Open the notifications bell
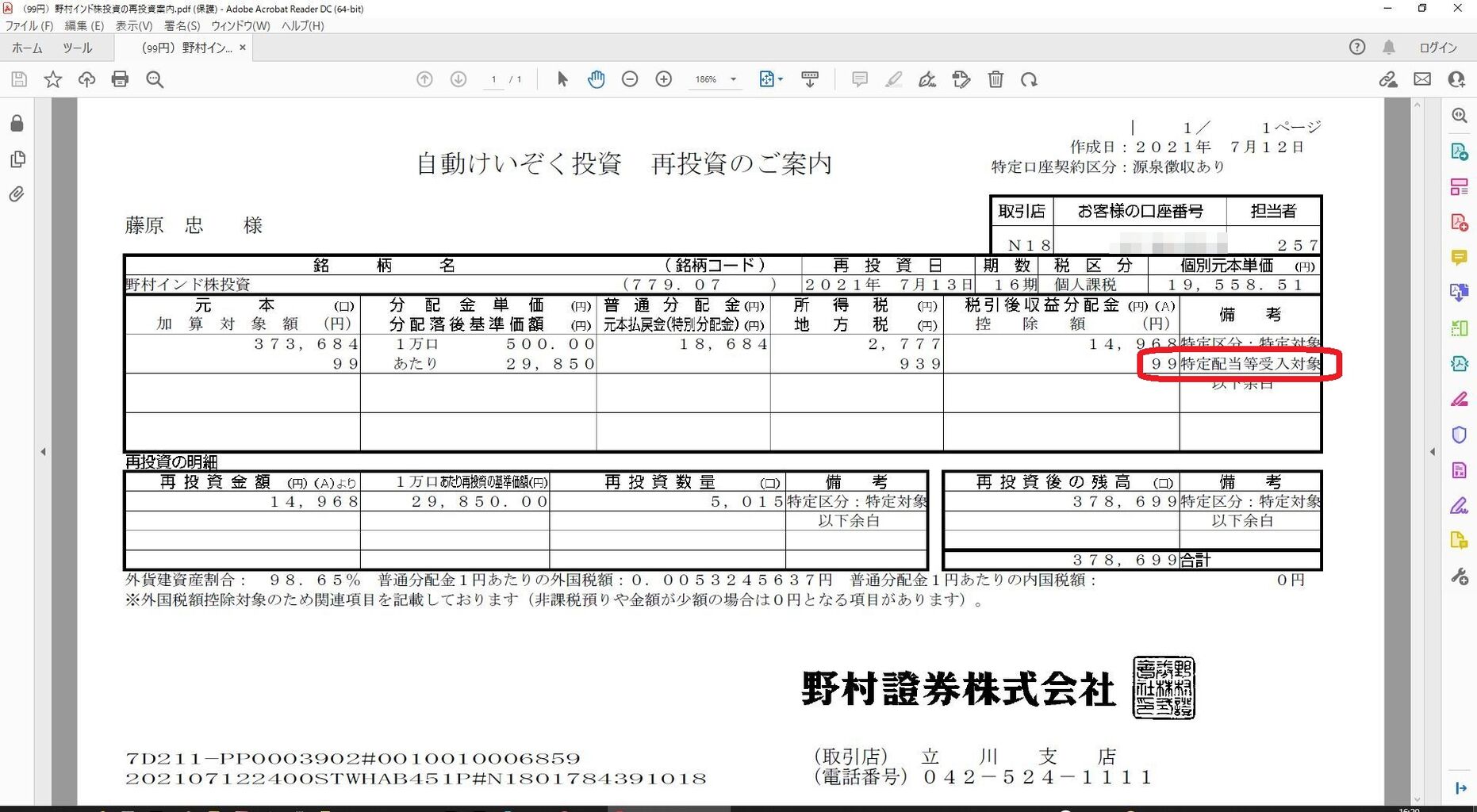 (x=1389, y=47)
